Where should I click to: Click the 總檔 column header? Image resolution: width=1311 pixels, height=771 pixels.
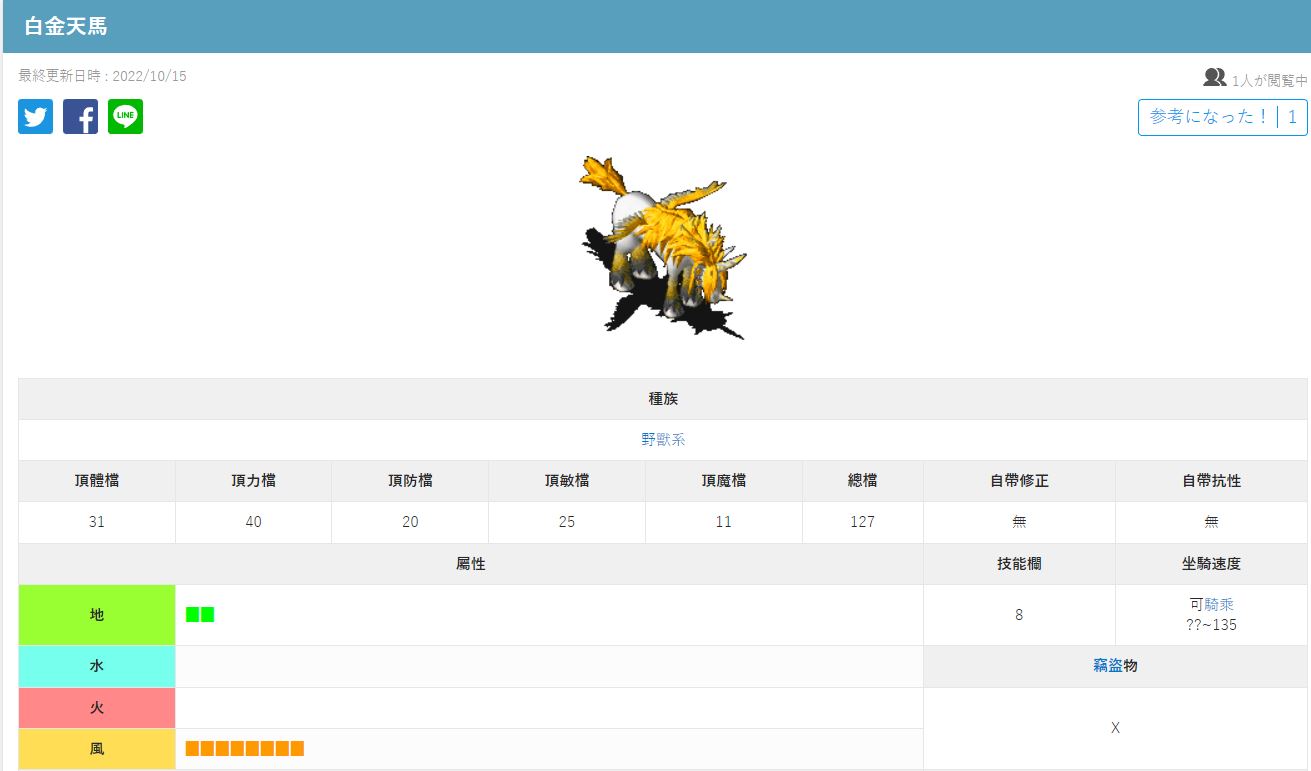(x=863, y=480)
